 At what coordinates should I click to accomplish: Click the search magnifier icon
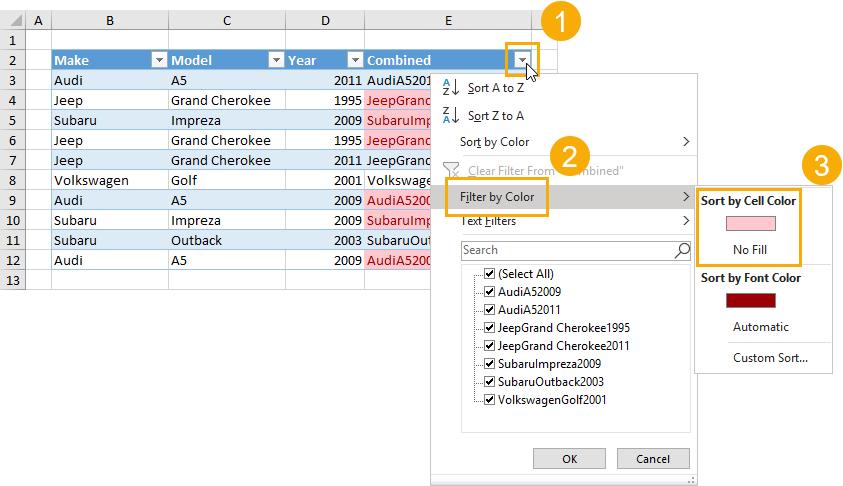point(682,250)
